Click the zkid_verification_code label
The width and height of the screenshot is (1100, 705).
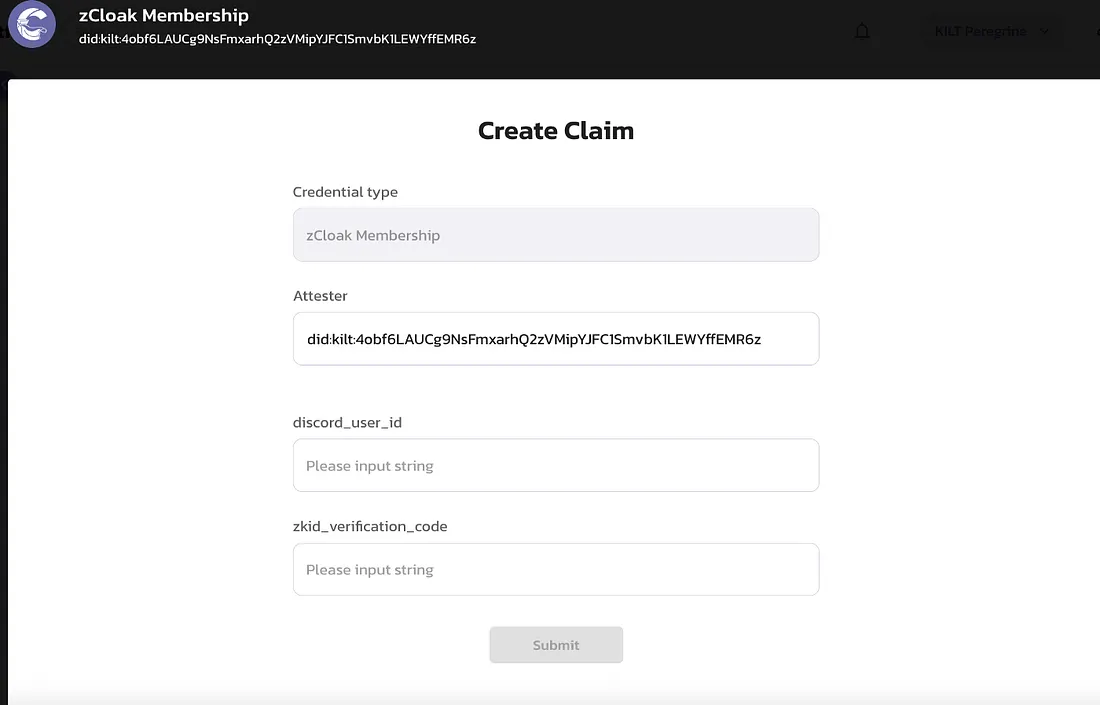tap(370, 526)
